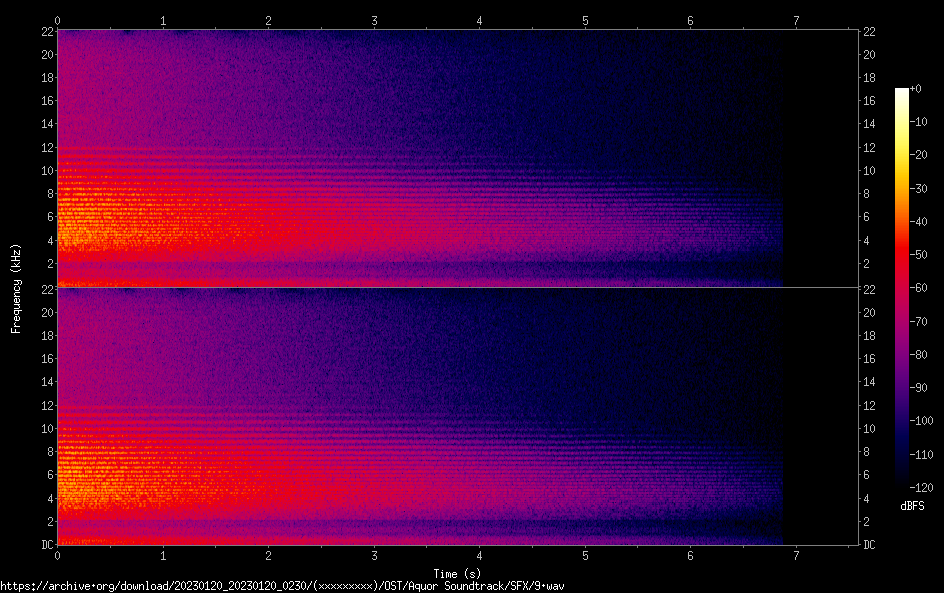Click the DC label on the right frequency axis
The width and height of the screenshot is (944, 593).
coord(870,545)
